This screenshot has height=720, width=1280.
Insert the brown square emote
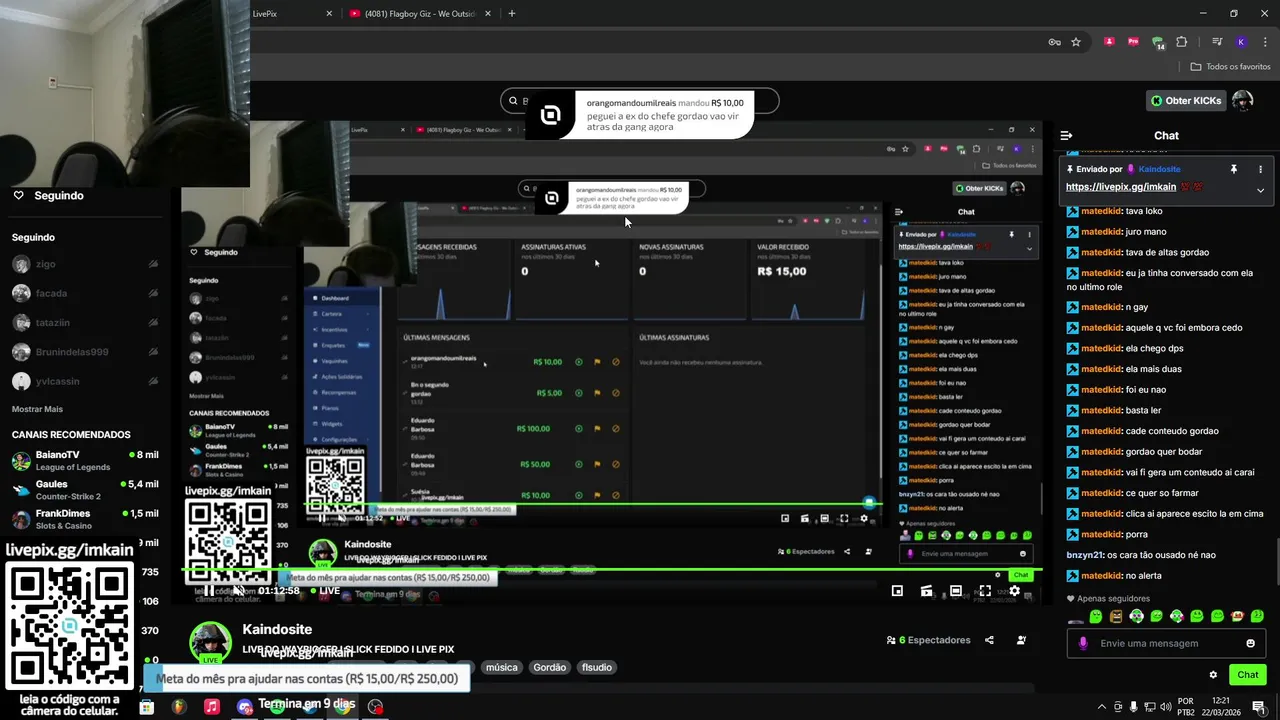pyautogui.click(x=1116, y=616)
